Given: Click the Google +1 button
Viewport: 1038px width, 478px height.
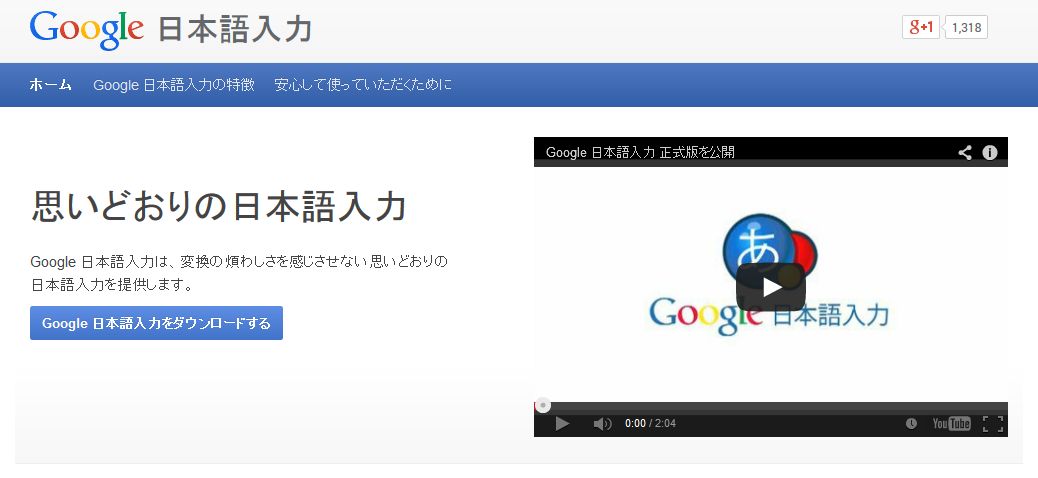Looking at the screenshot, I should (921, 27).
